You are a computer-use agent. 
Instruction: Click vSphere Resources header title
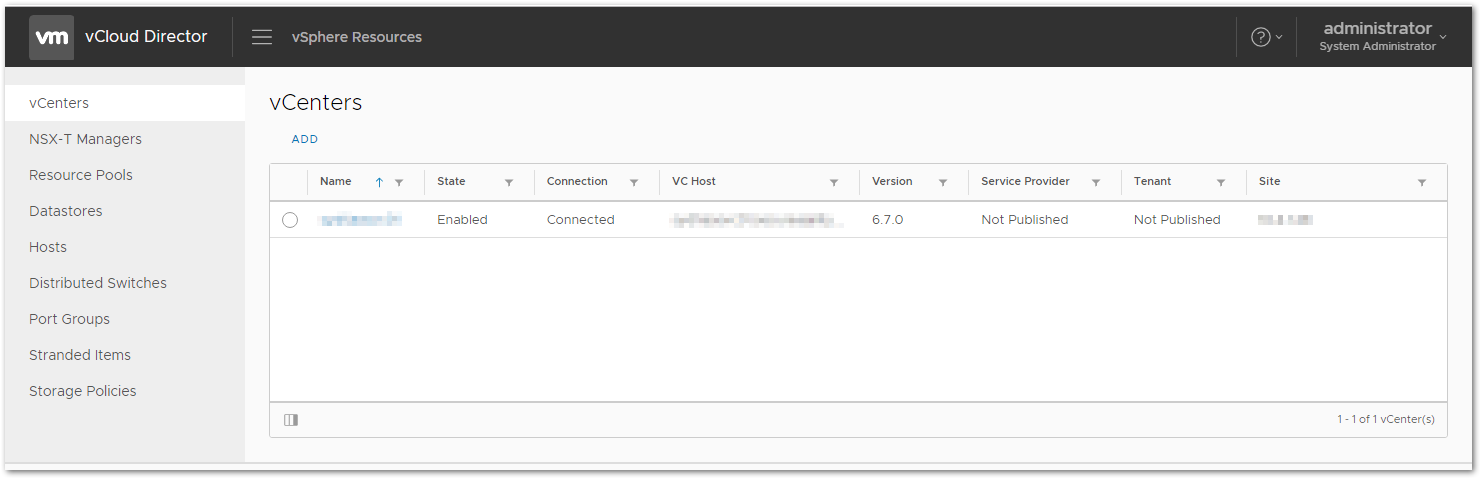[357, 37]
